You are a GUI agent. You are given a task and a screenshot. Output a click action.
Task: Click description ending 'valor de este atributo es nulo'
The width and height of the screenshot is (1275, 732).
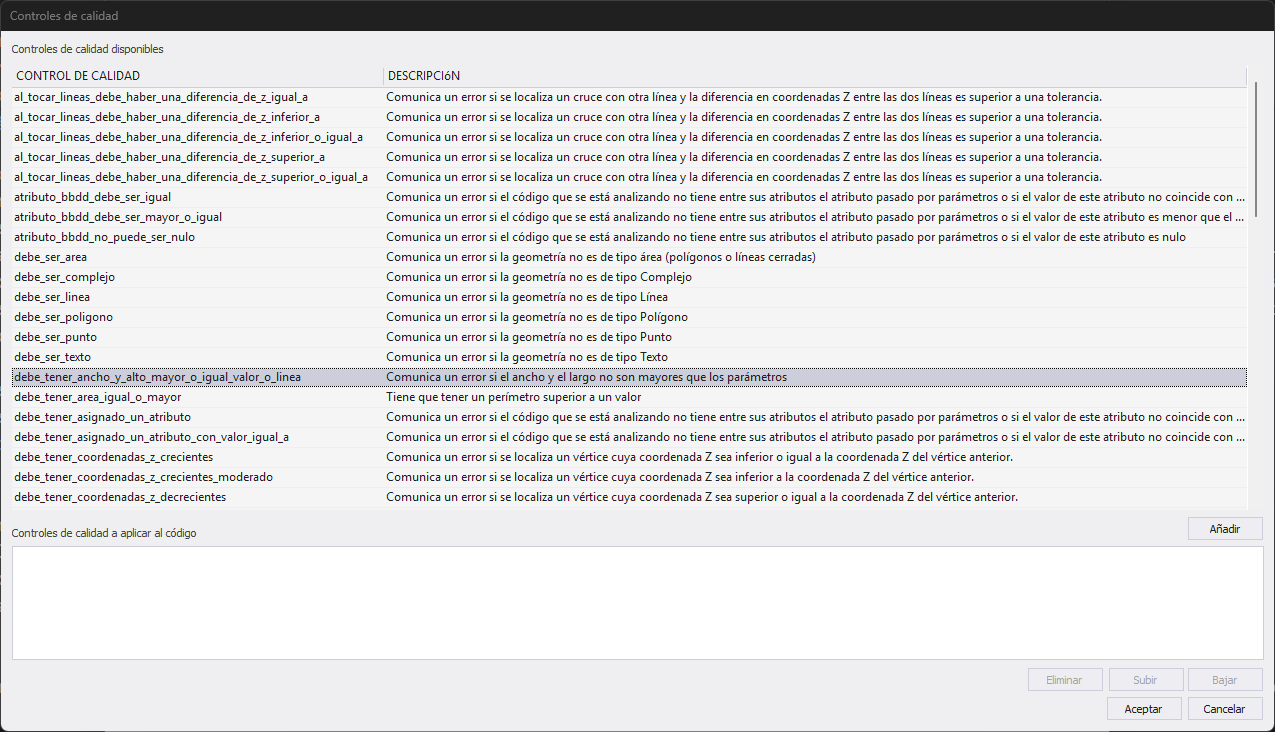[x=786, y=237]
